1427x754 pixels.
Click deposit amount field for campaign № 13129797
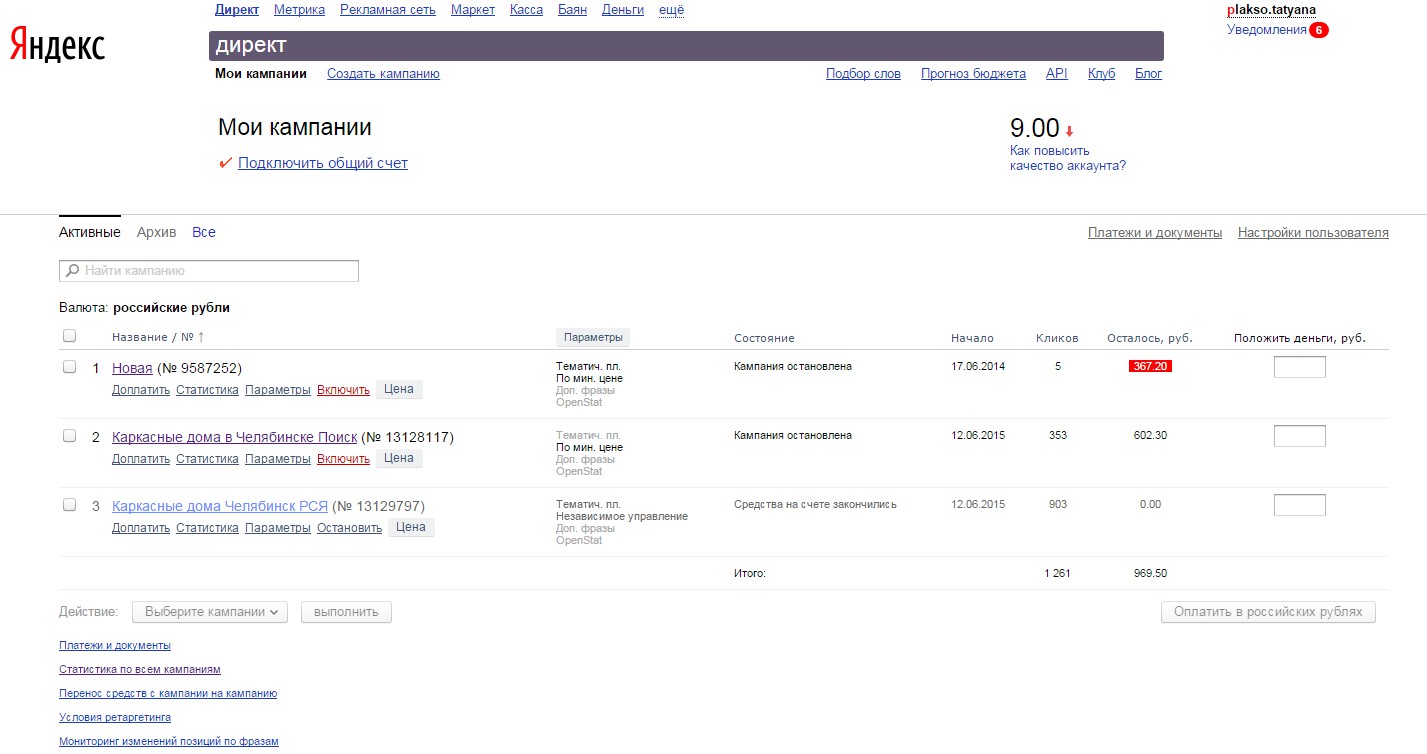tap(1299, 505)
